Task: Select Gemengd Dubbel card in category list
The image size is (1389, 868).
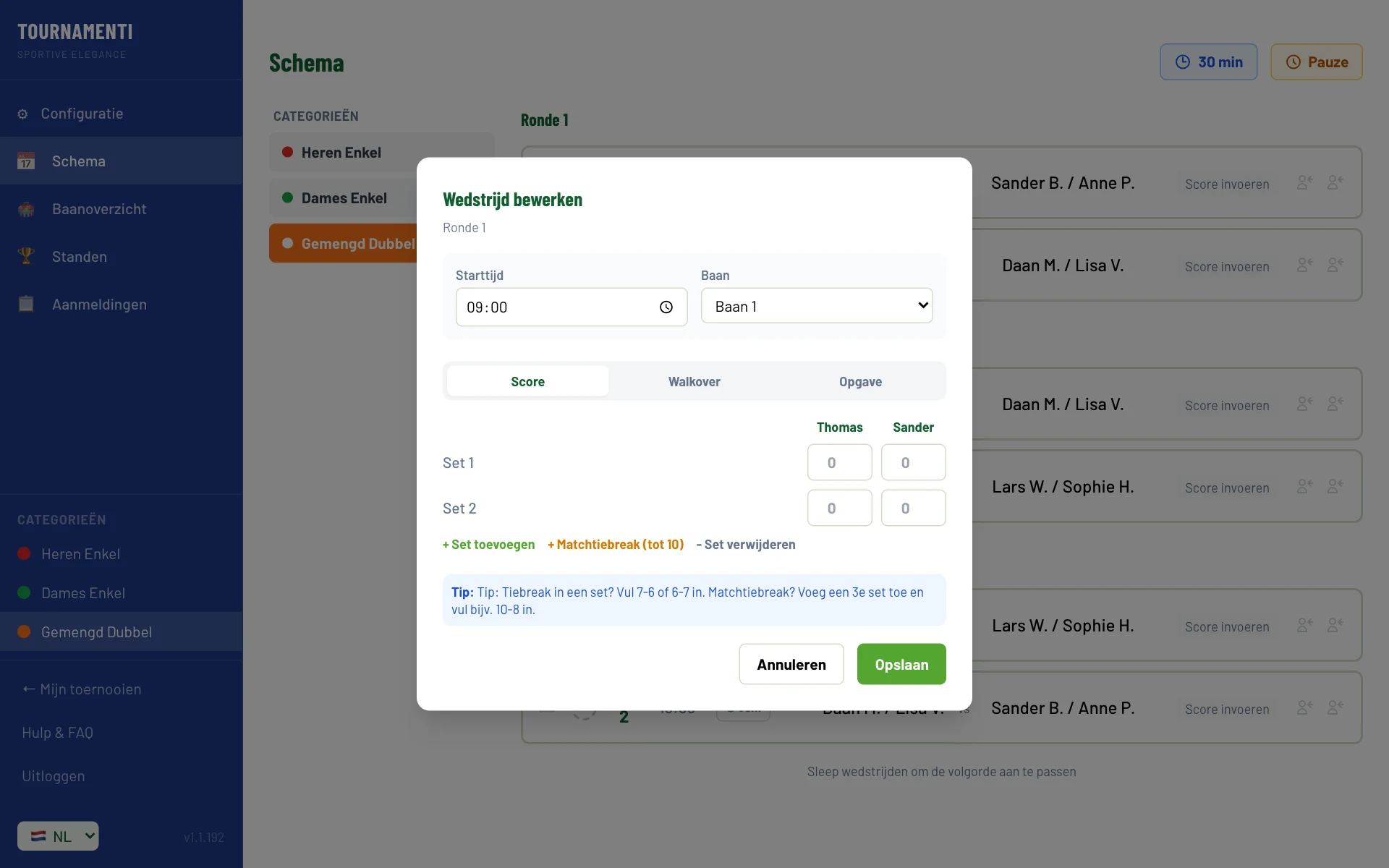Action: tap(343, 244)
